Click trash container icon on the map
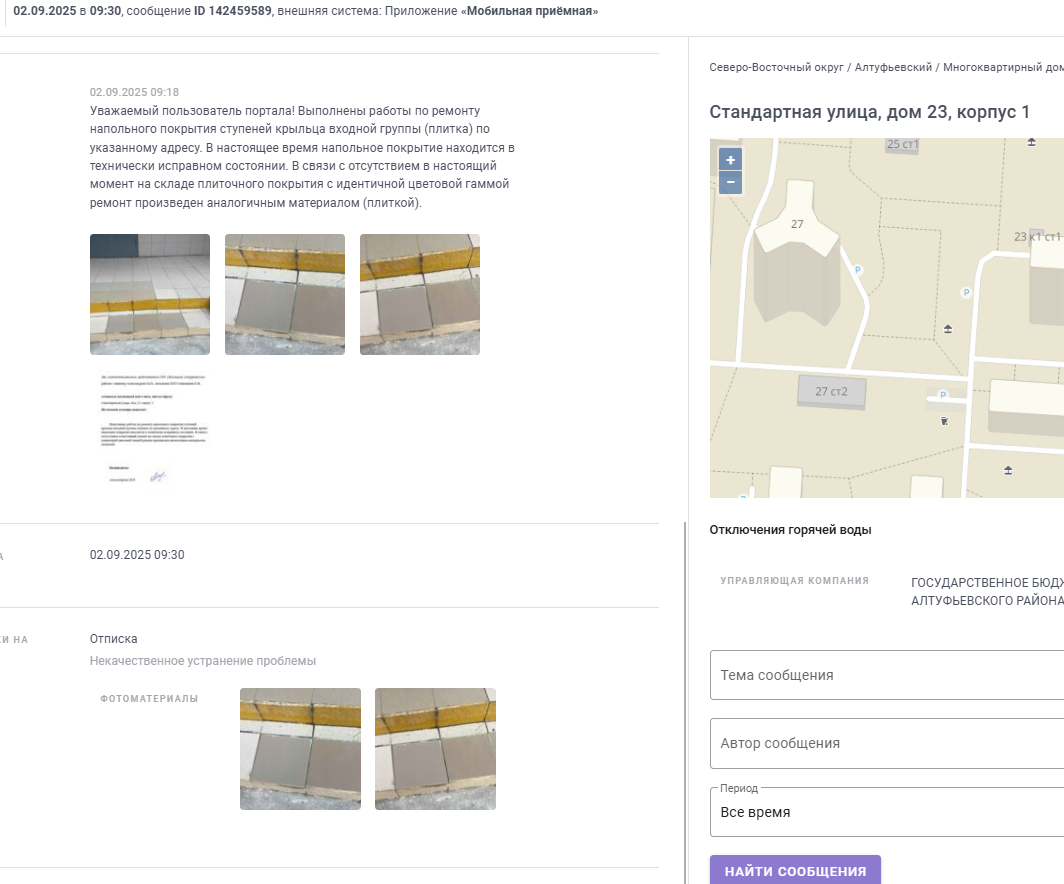 (944, 421)
